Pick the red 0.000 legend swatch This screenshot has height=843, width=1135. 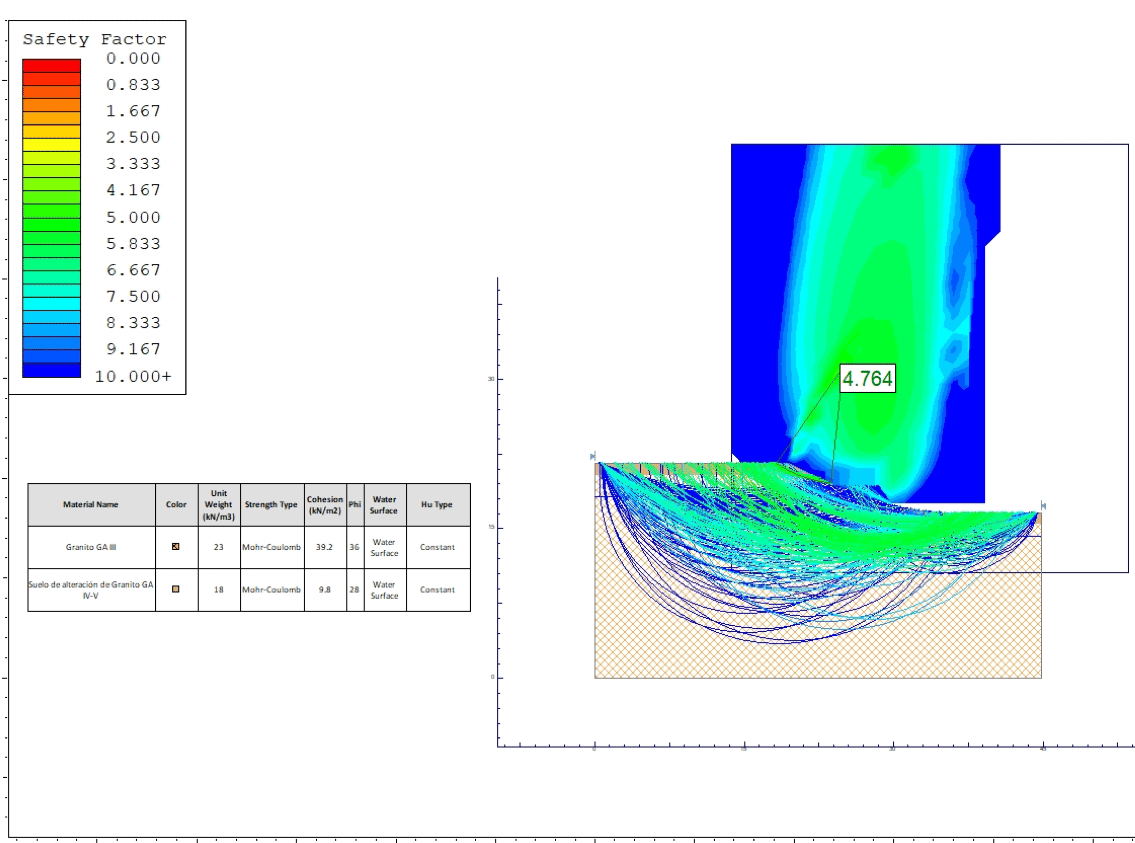(51, 66)
